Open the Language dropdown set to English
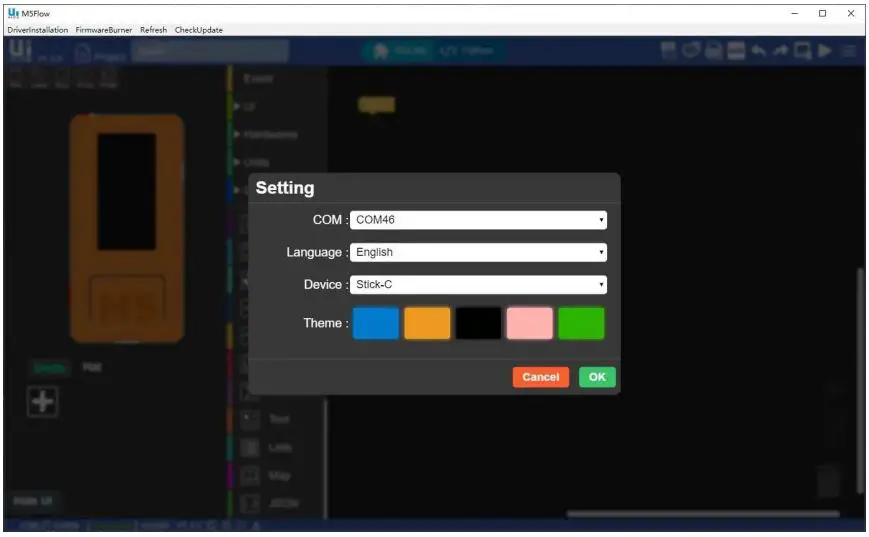The height and width of the screenshot is (537, 869). click(x=478, y=252)
